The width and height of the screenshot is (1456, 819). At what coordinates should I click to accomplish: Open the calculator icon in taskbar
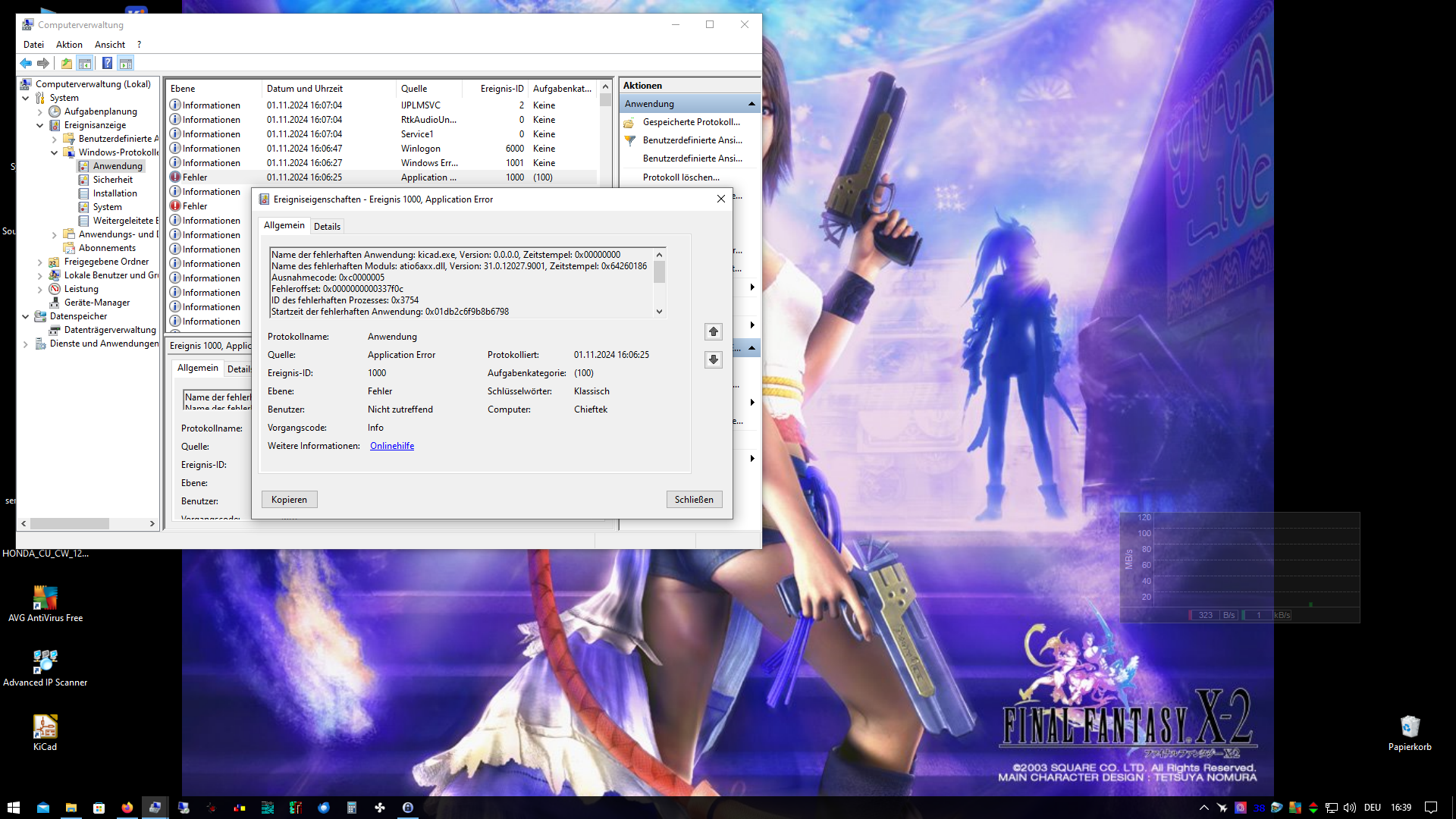[x=352, y=808]
